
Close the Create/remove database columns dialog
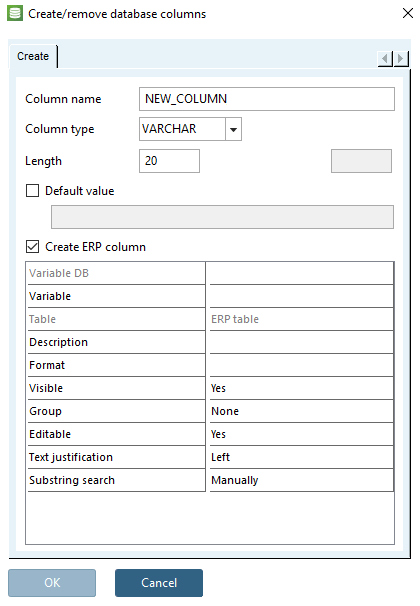pyautogui.click(x=408, y=13)
